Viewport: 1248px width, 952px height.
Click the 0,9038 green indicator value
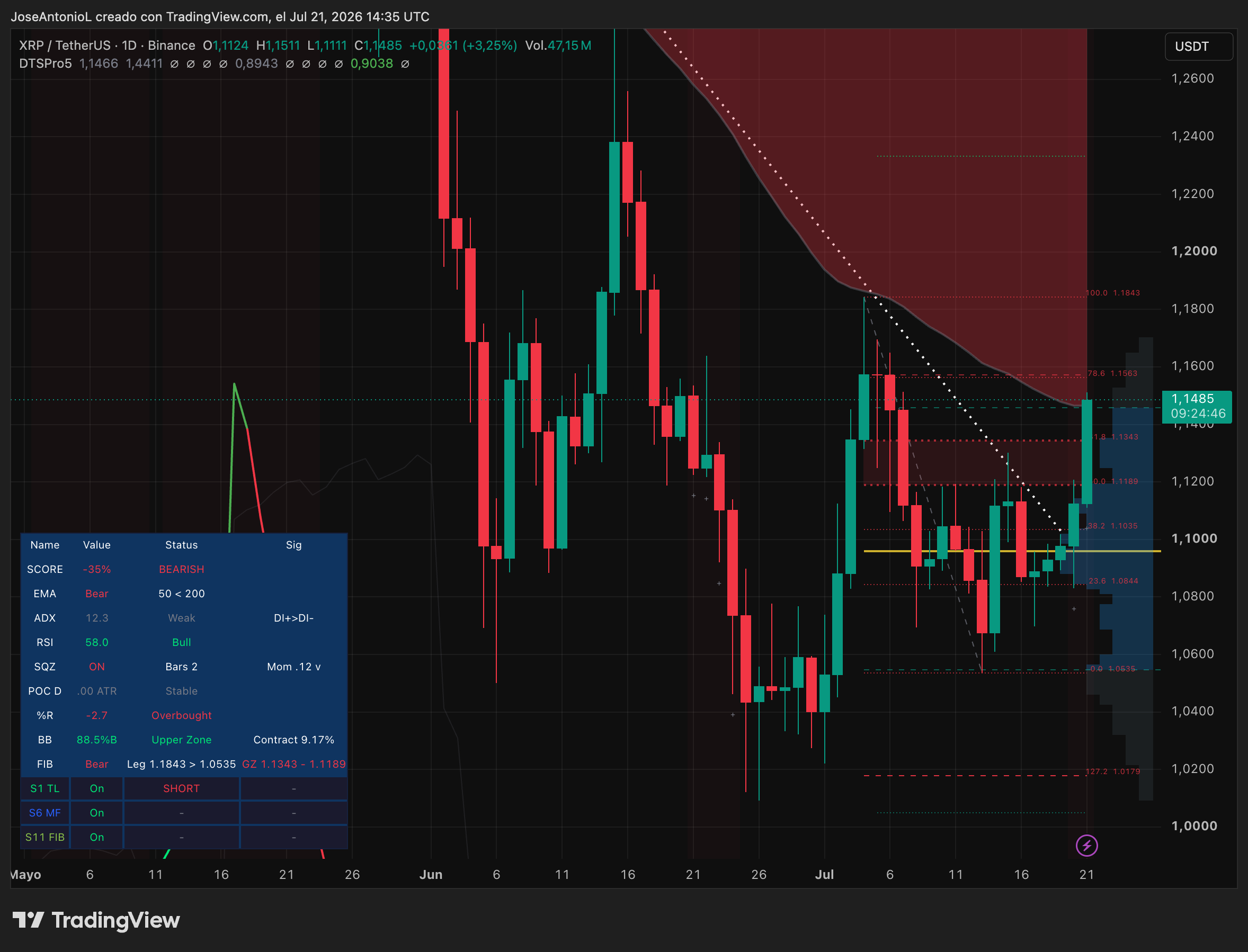(372, 64)
